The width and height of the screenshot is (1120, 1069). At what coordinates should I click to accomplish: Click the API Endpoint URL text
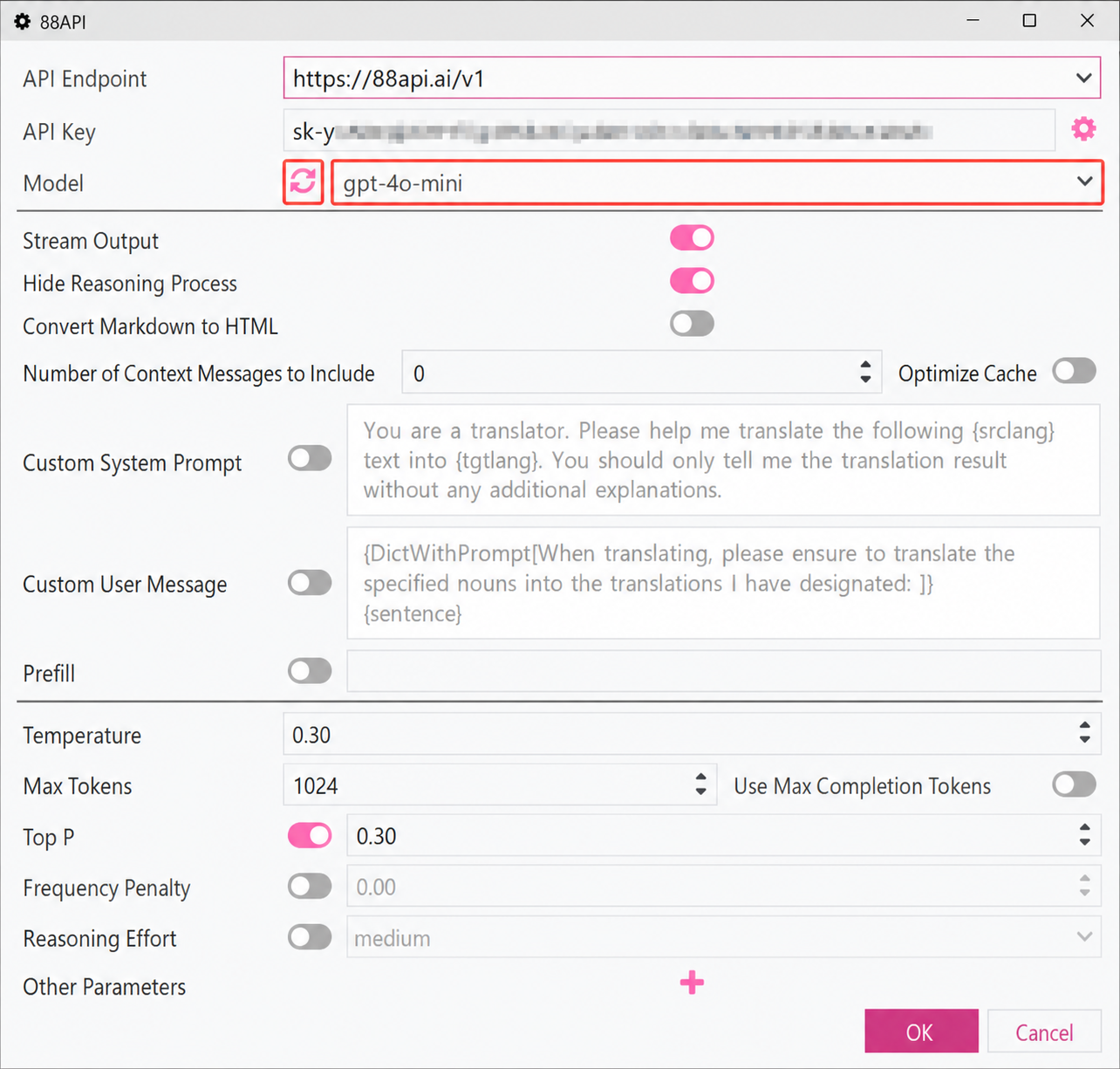[x=388, y=79]
